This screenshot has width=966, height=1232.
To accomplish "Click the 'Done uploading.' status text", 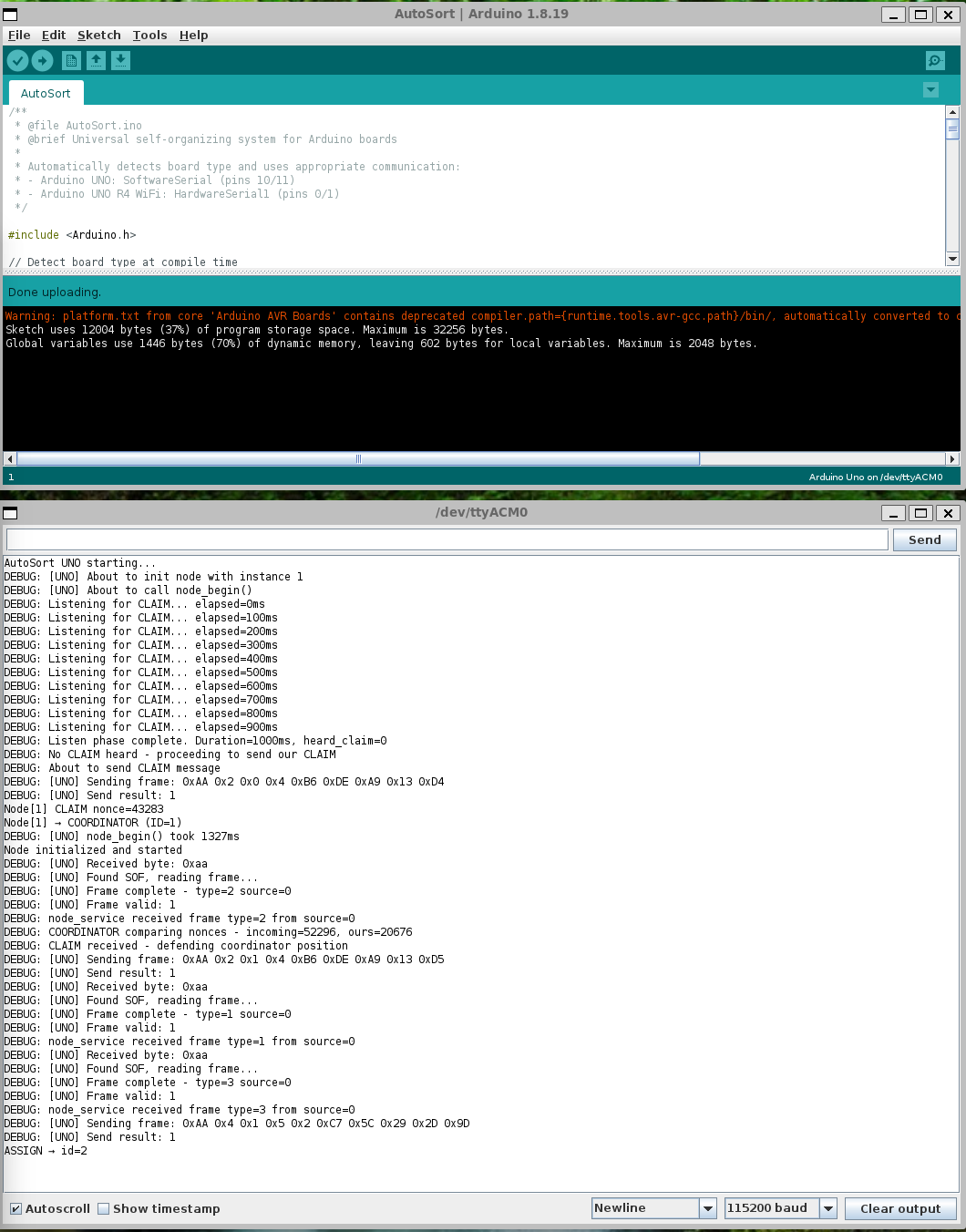I will [x=55, y=293].
